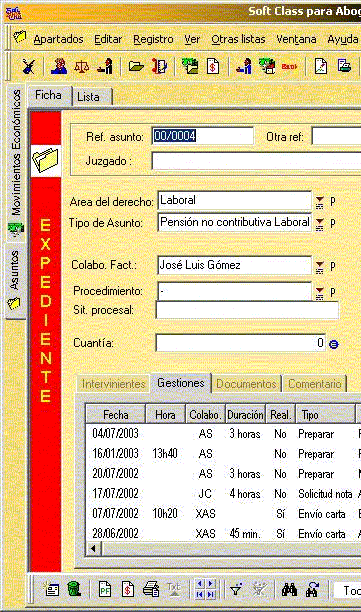Image resolution: width=361 pixels, height=612 pixels.
Task: Click the person paying at counter icon
Action: coord(244,66)
